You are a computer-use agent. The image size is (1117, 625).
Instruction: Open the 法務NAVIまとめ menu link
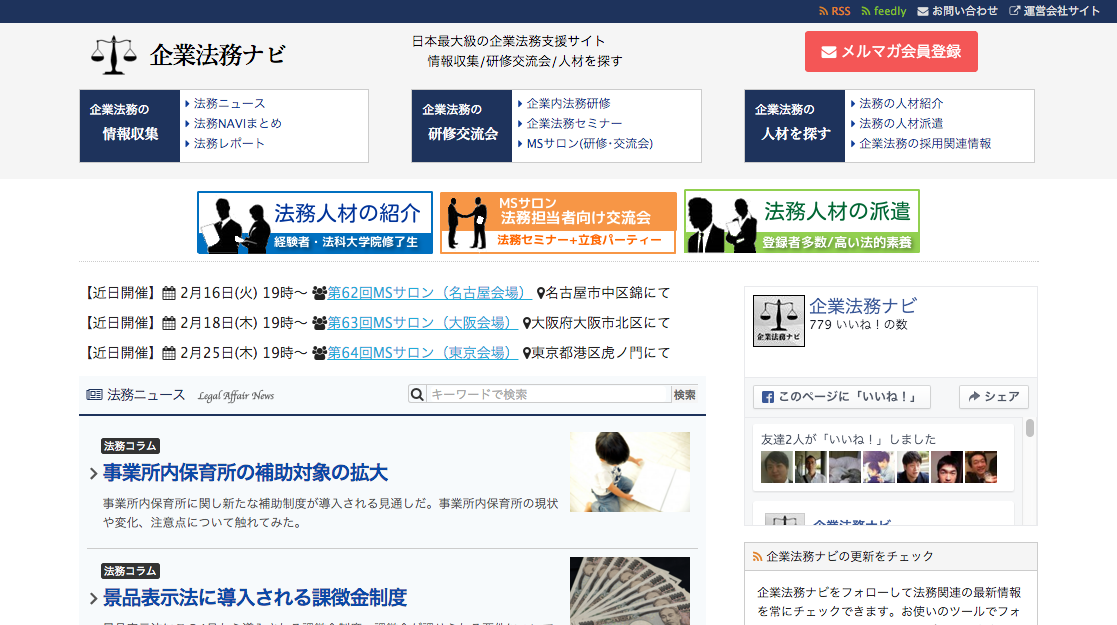click(237, 123)
